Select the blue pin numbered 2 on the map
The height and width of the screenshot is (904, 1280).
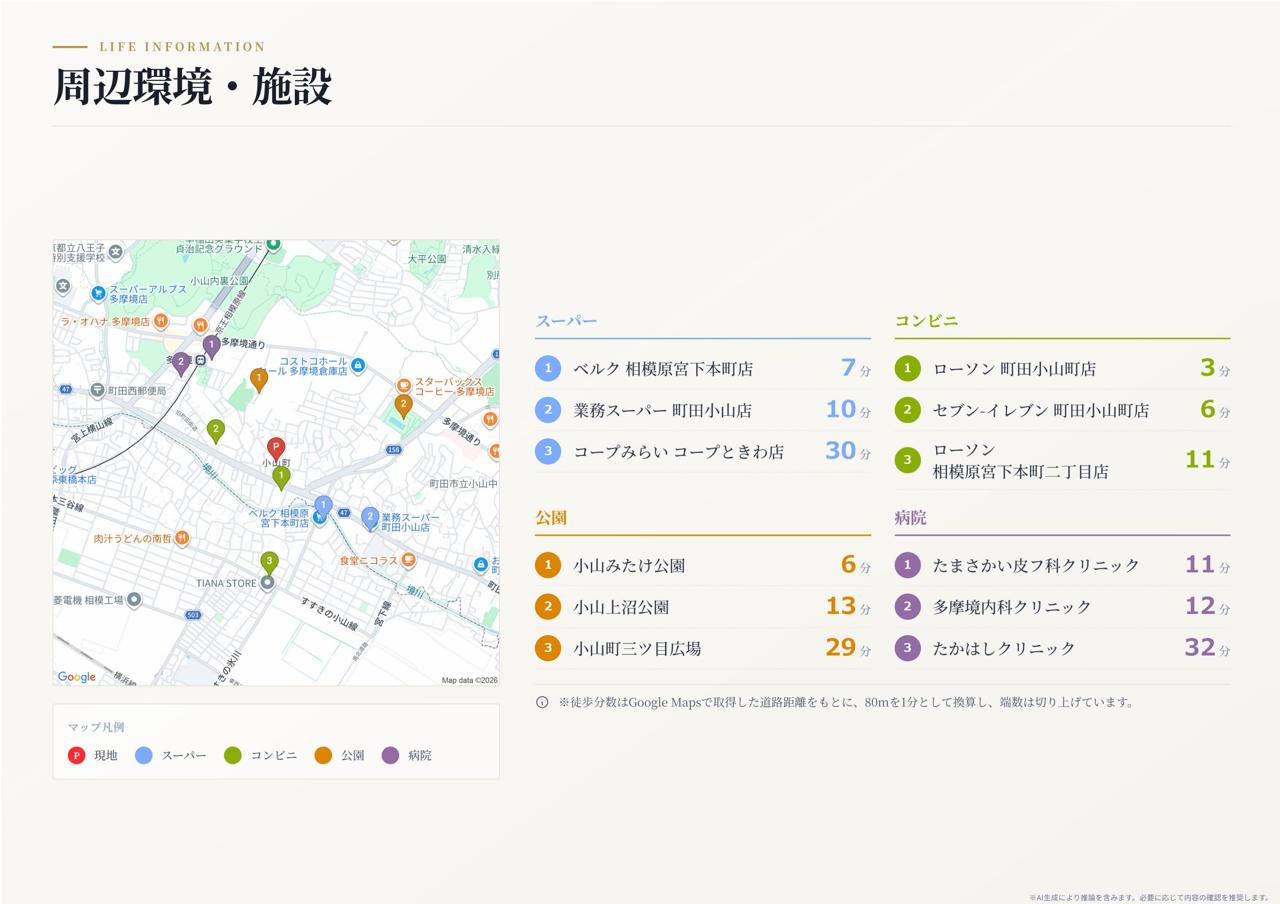point(370,519)
